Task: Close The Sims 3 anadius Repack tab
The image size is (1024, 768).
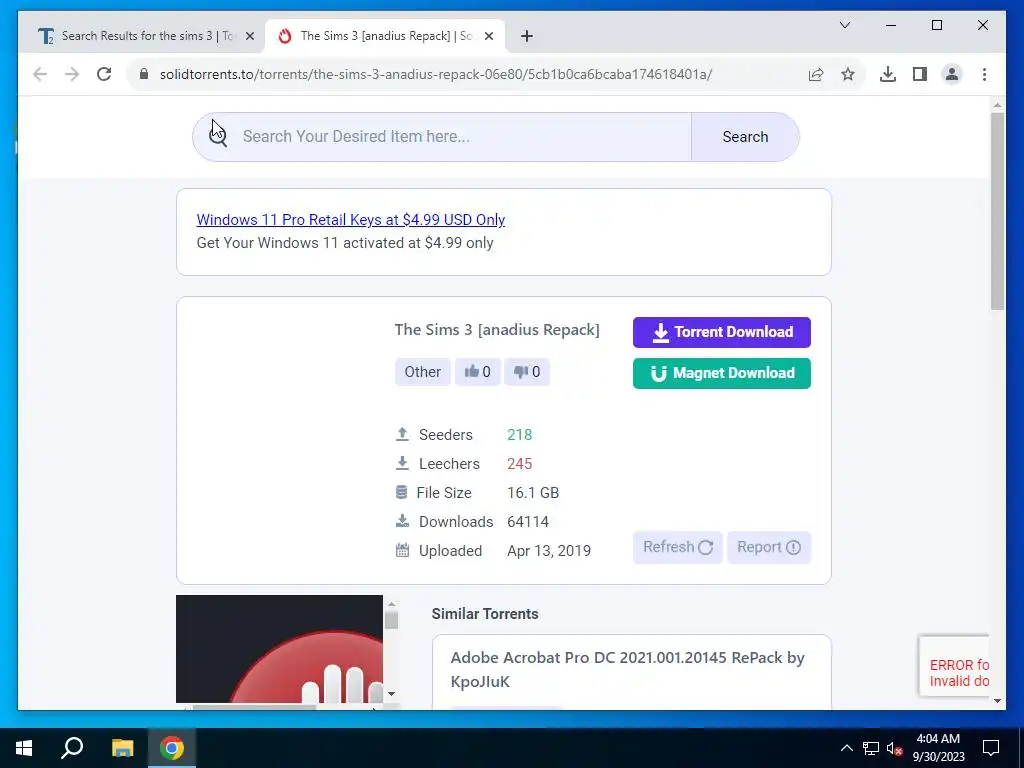Action: tap(490, 37)
